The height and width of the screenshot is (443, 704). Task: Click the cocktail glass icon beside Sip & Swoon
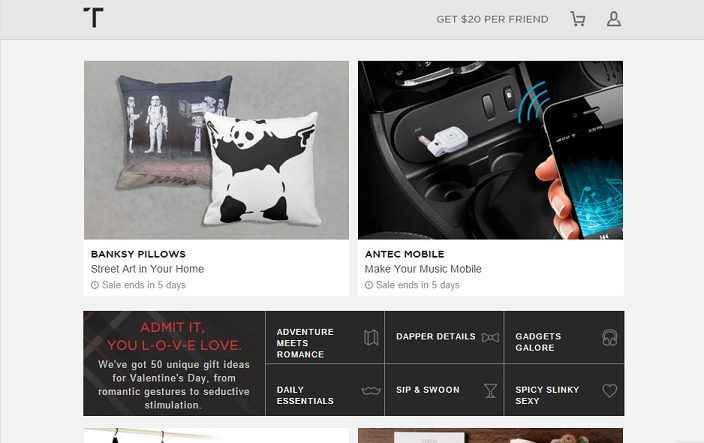click(x=490, y=391)
